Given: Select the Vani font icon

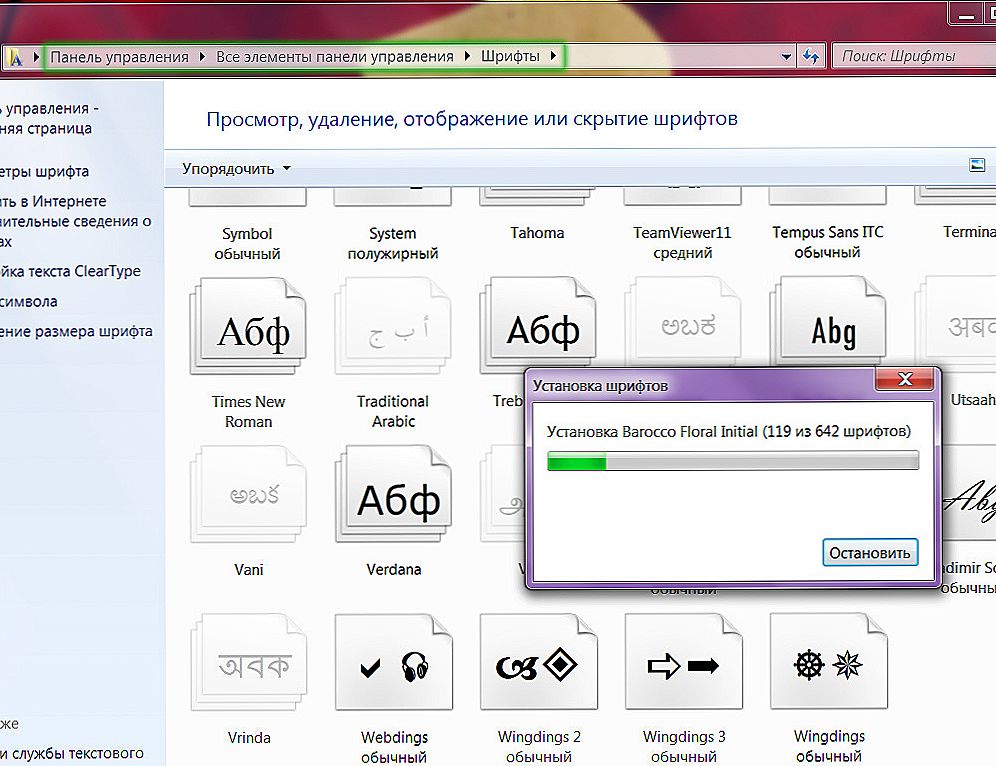Looking at the screenshot, I should click(248, 494).
